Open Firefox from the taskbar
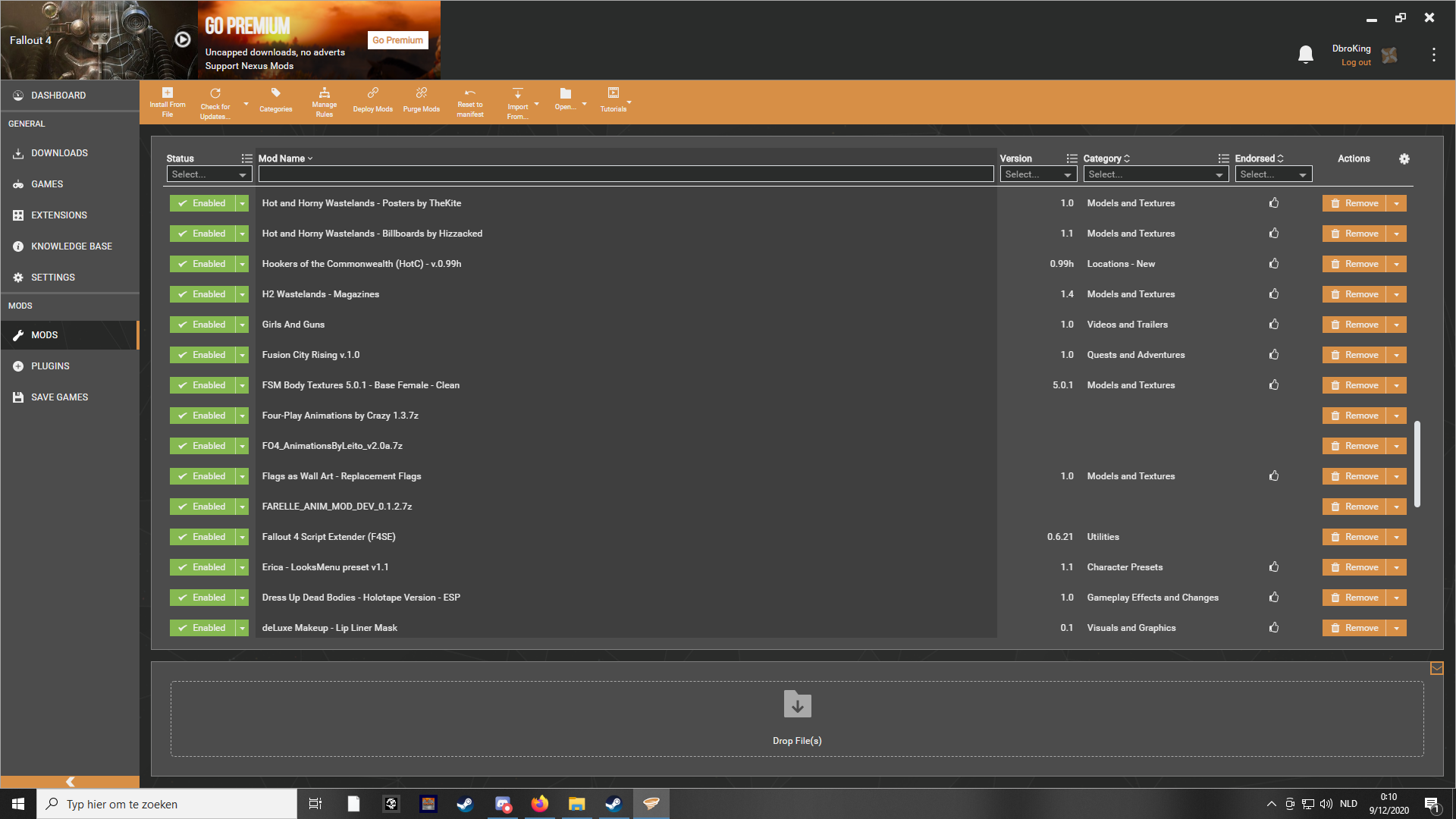Screen dimensions: 1456x819 540,804
